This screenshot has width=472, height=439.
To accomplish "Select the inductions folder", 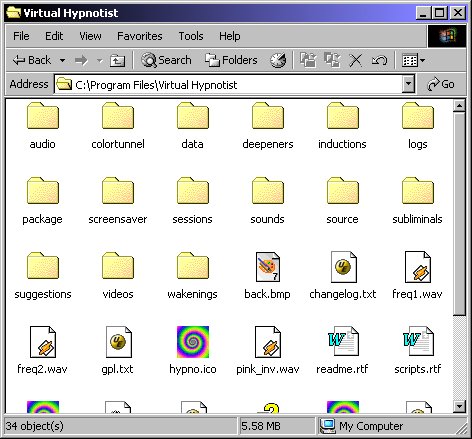I will point(343,126).
